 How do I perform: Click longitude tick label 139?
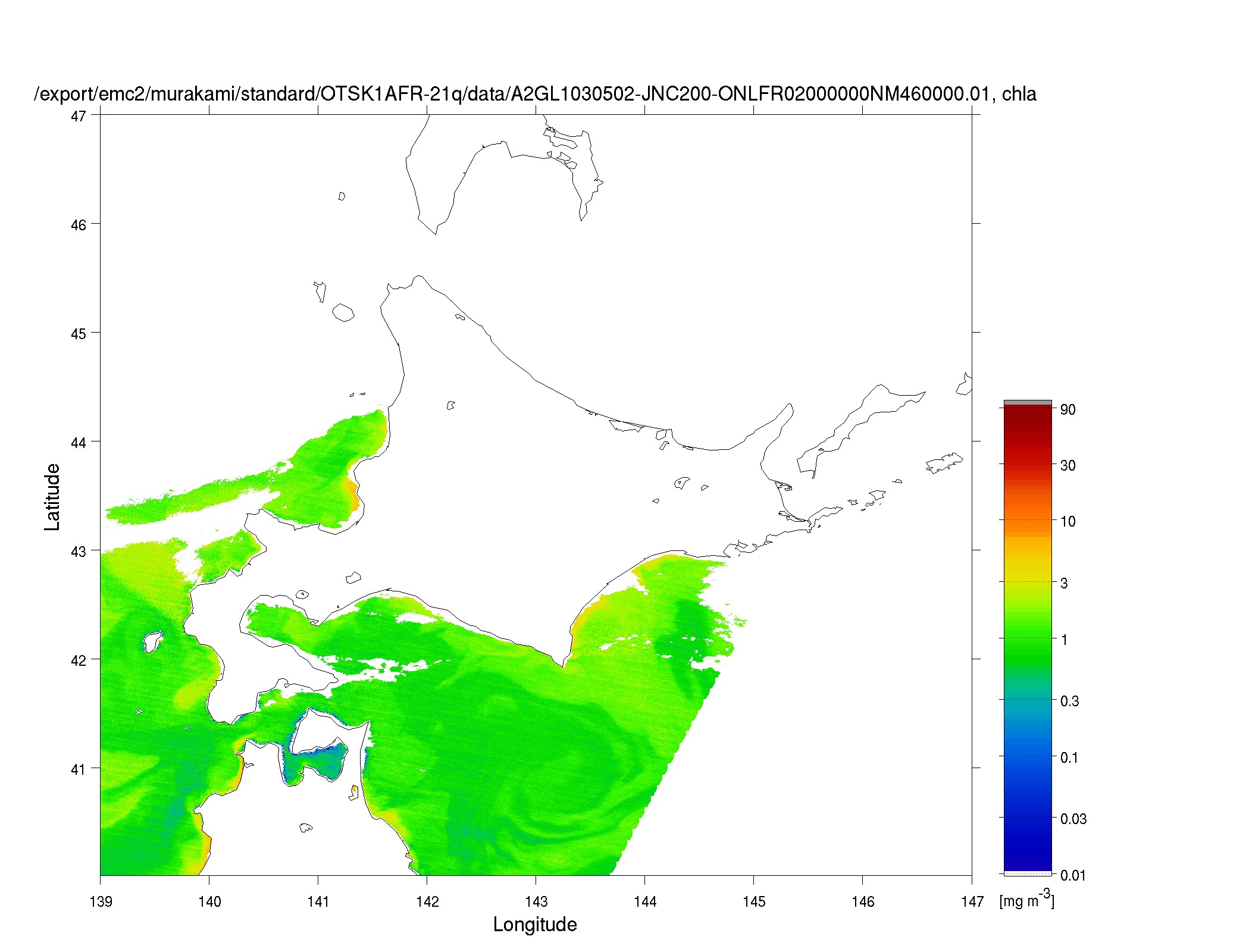pos(101,901)
